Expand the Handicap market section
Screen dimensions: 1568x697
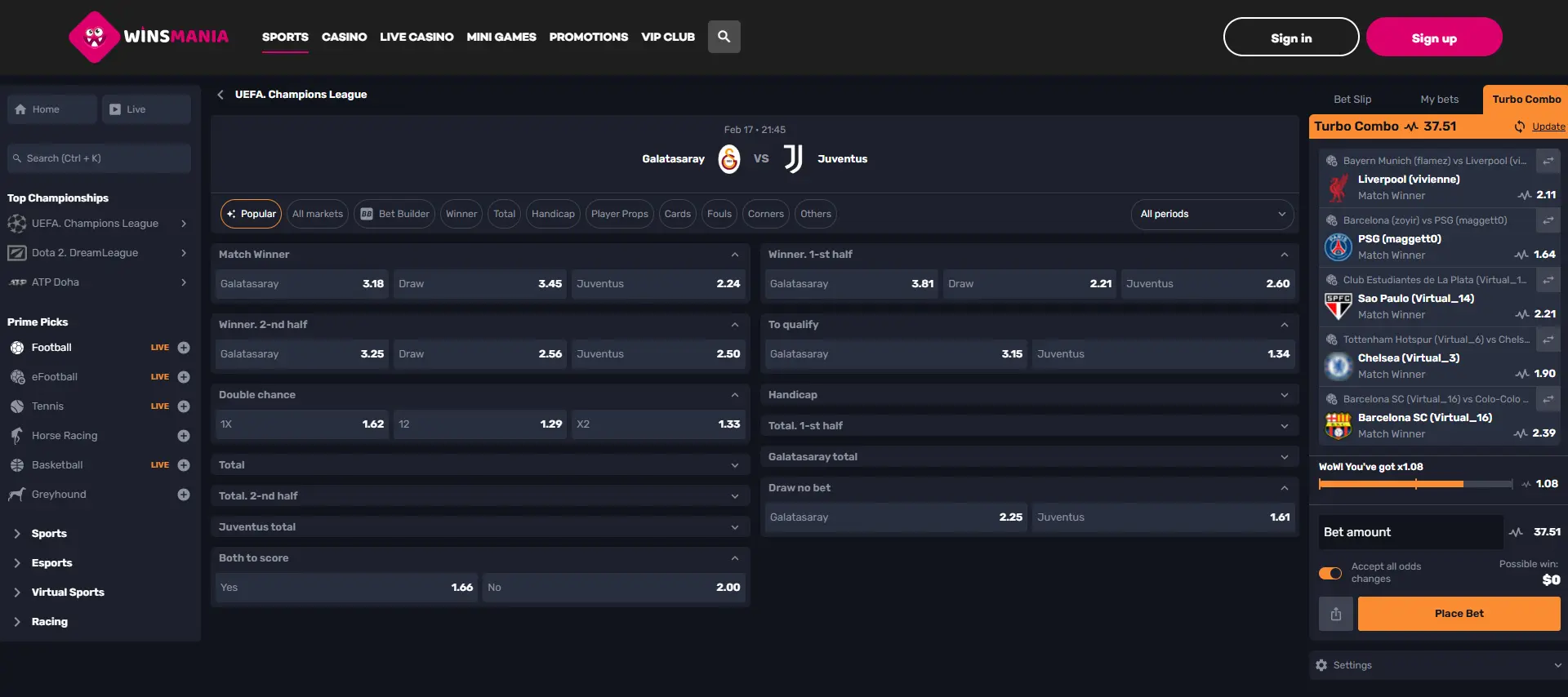(x=1027, y=395)
